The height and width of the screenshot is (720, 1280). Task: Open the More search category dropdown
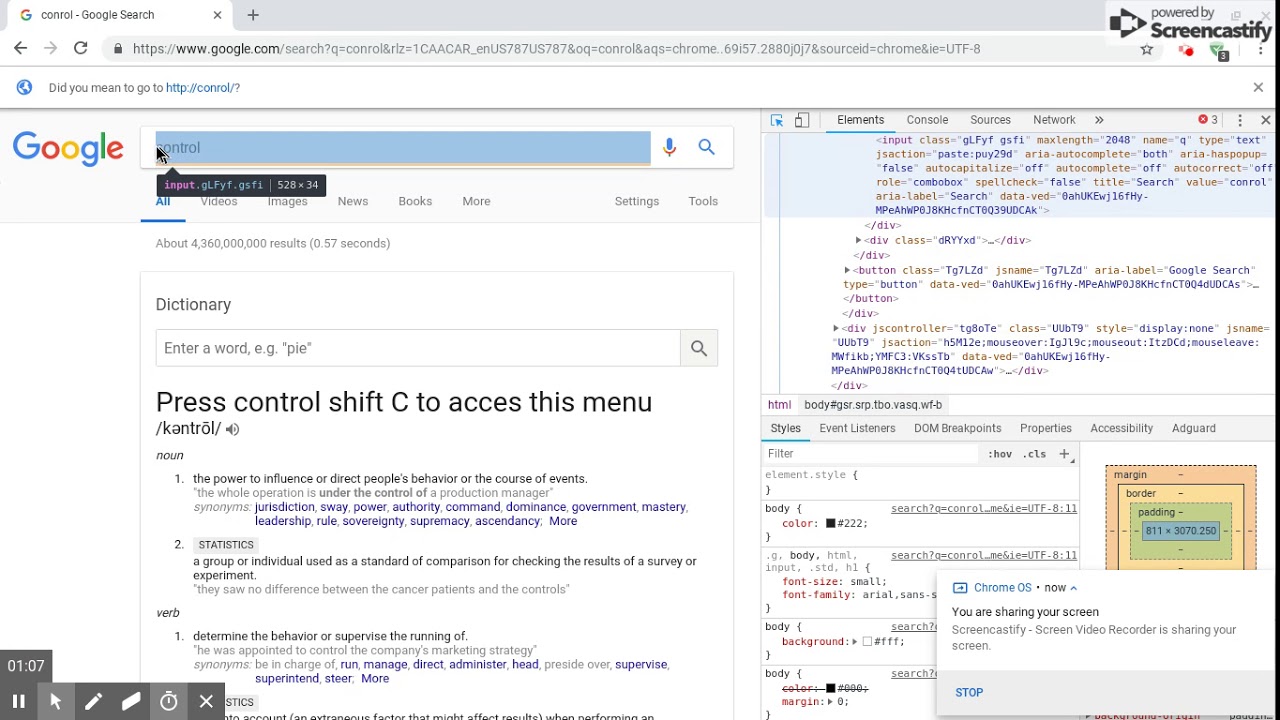(x=476, y=201)
